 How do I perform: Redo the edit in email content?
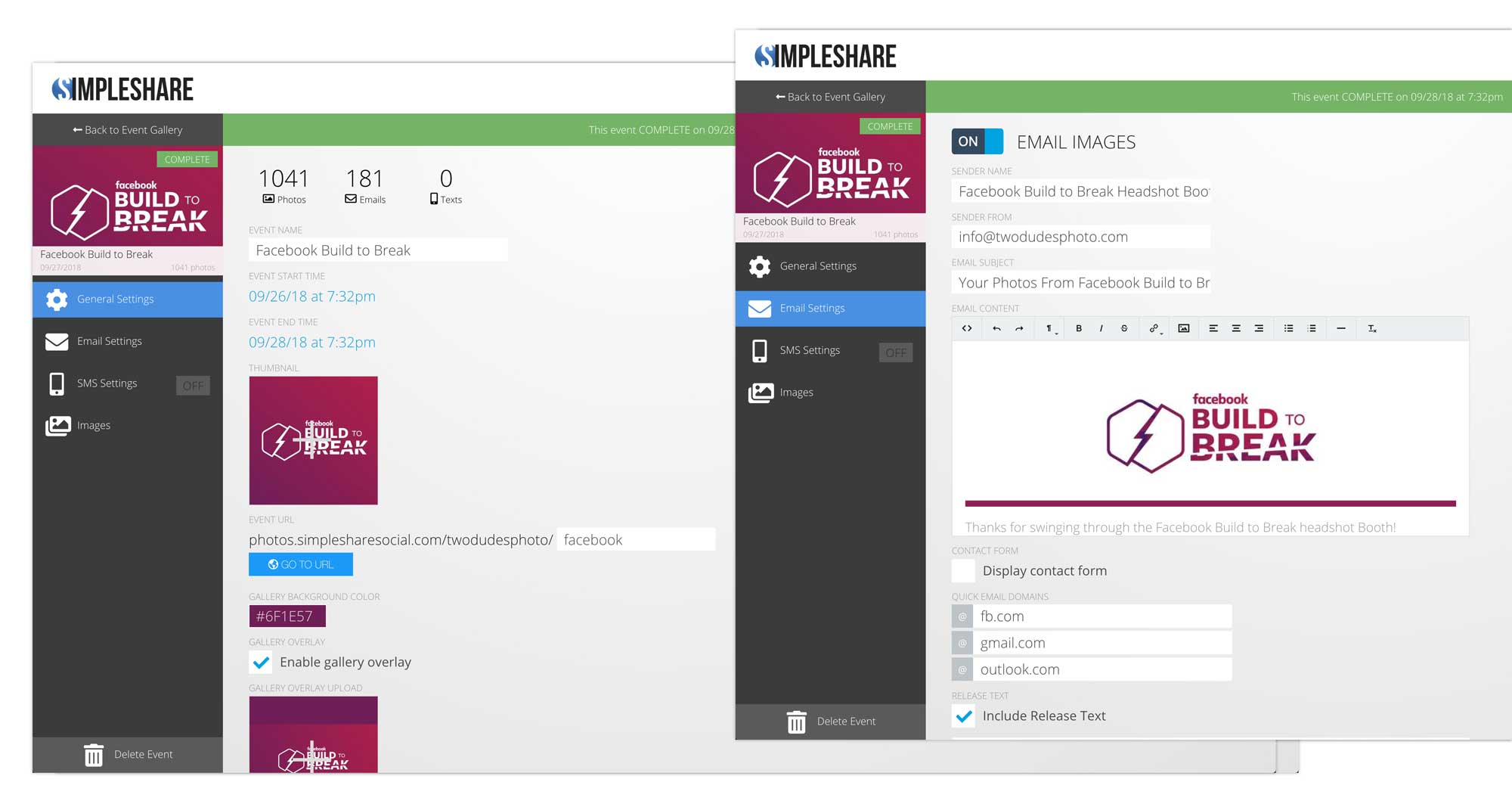pyautogui.click(x=1019, y=328)
